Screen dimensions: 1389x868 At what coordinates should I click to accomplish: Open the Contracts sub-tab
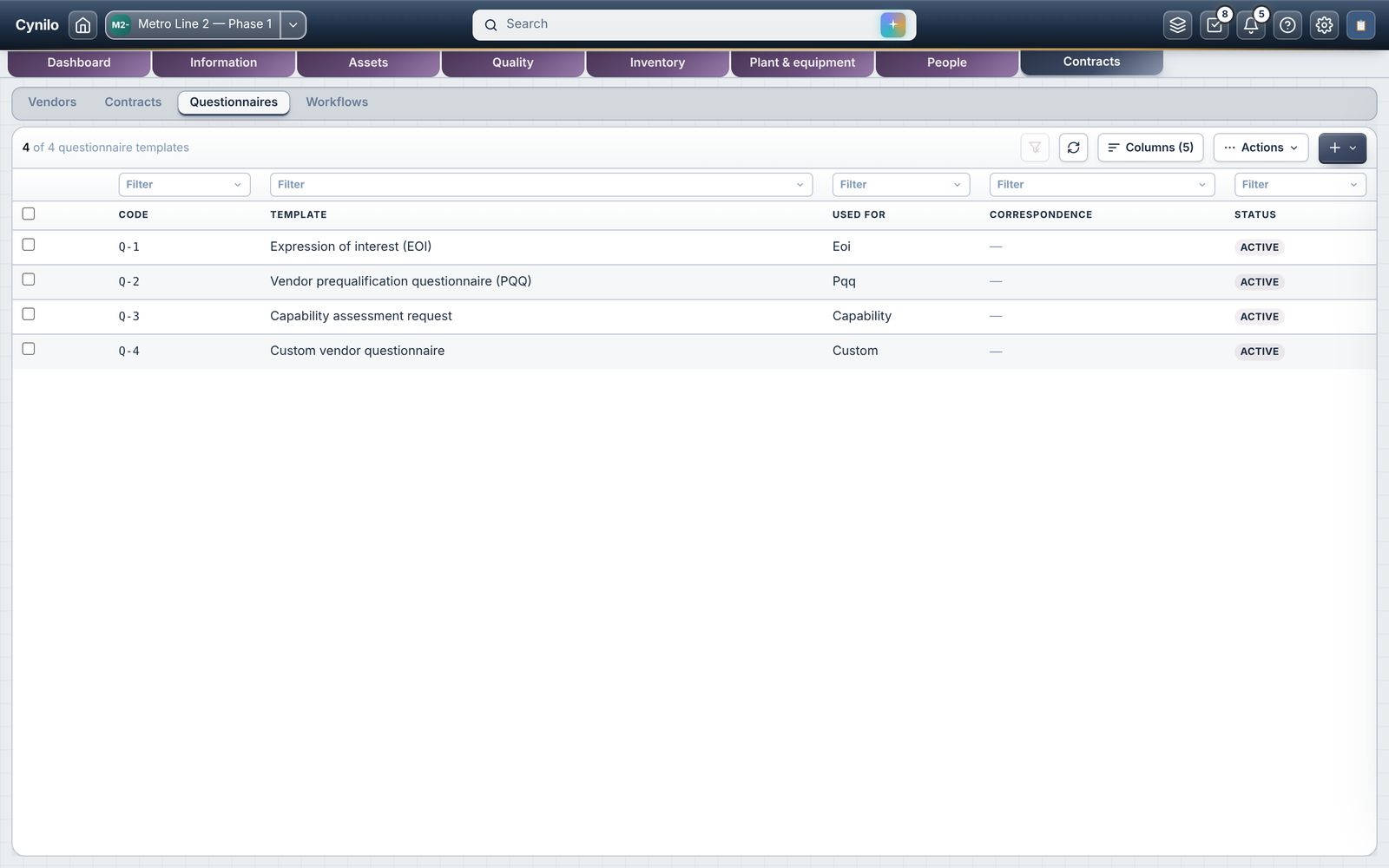[133, 102]
